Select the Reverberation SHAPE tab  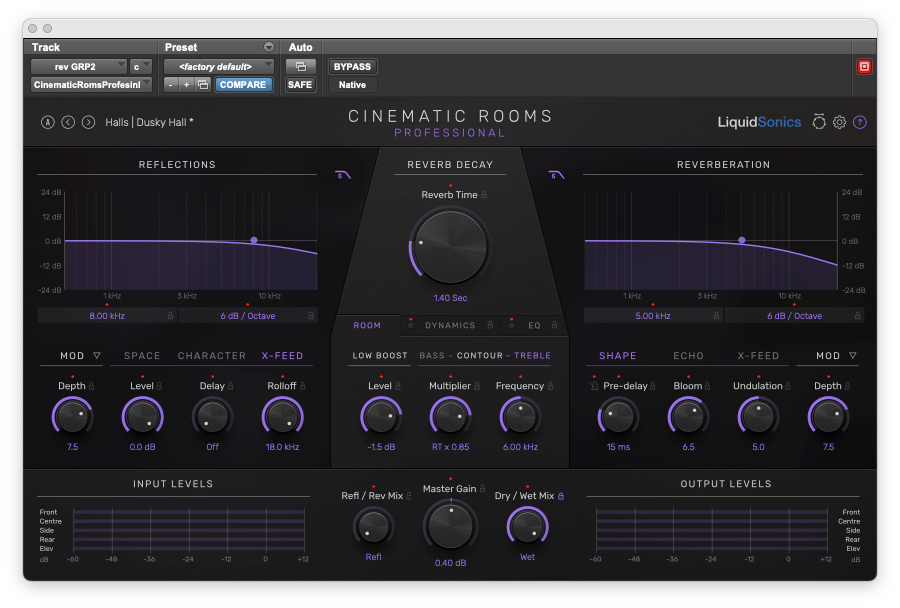tap(618, 356)
